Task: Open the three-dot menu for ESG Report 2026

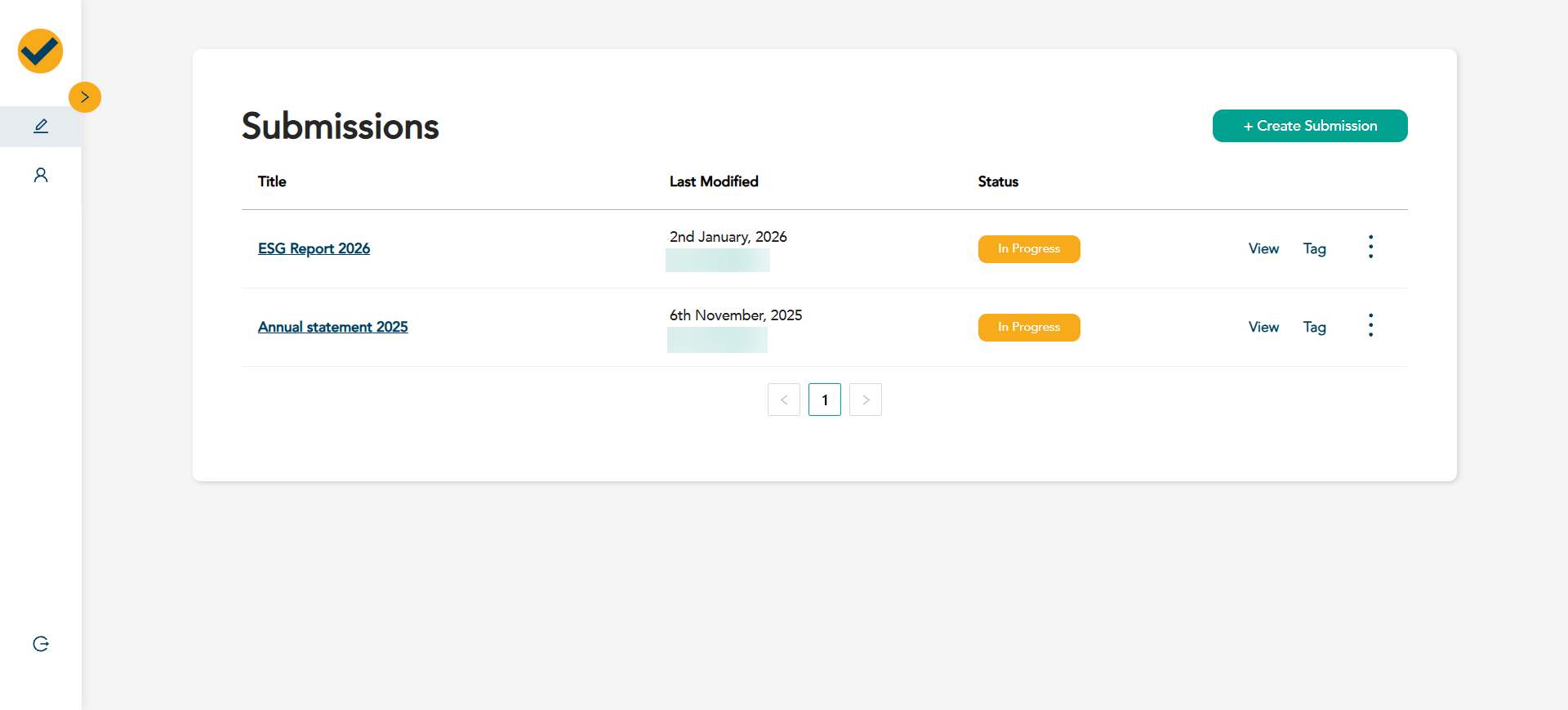Action: coord(1370,247)
